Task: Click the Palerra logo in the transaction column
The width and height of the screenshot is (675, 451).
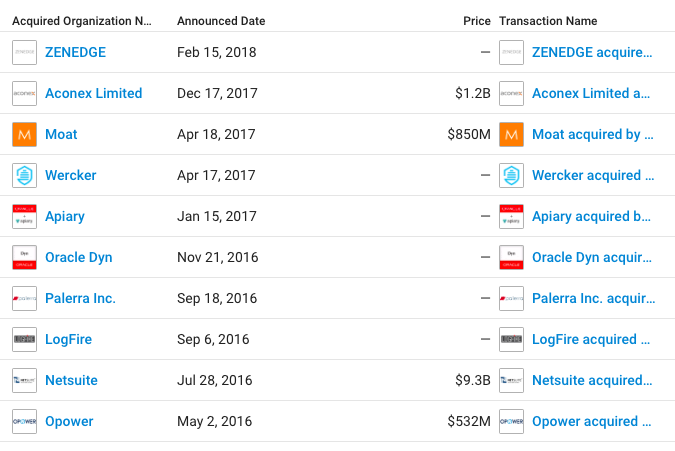Action: click(x=511, y=298)
